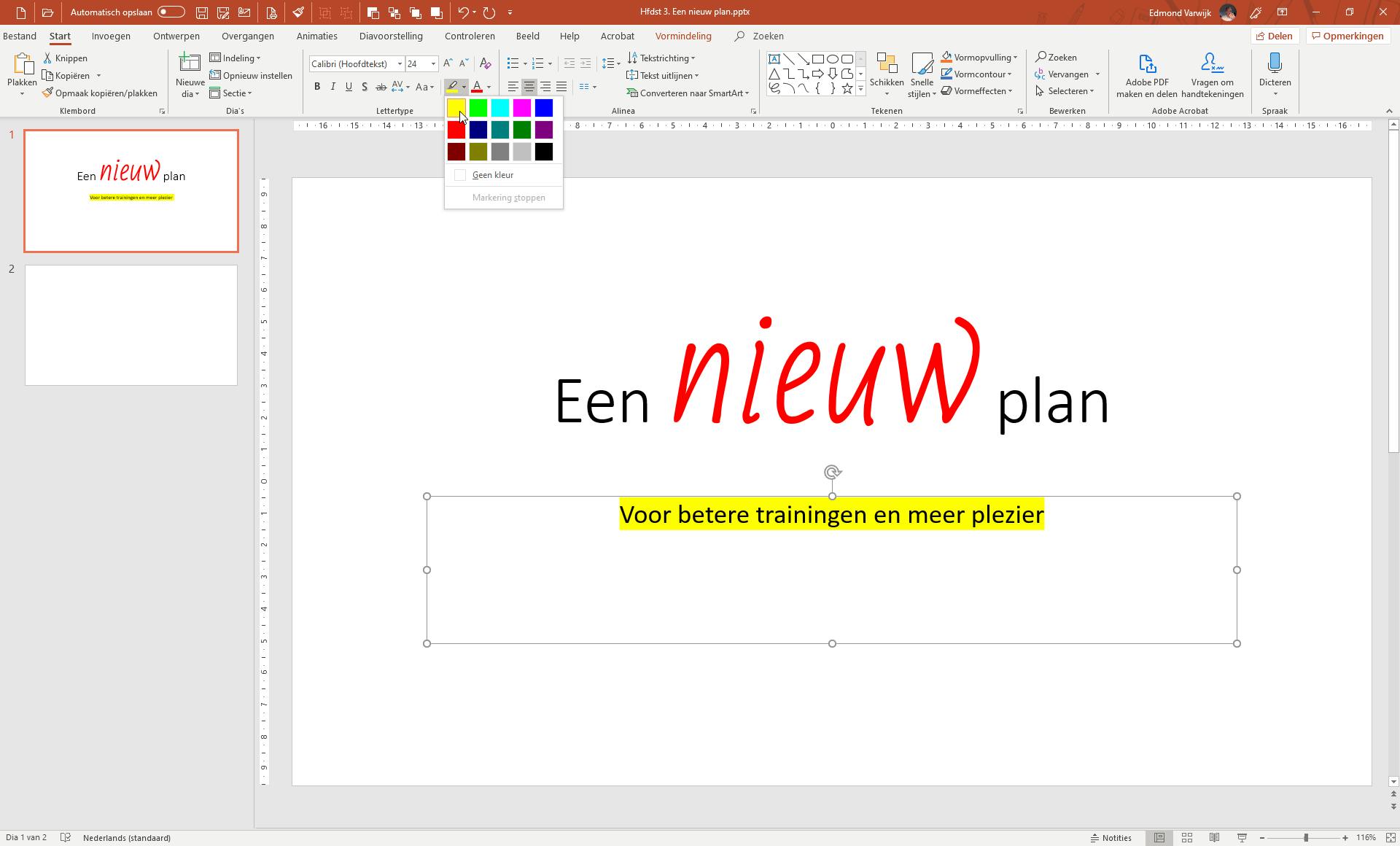Click the Bold formatting icon
This screenshot has width=1400, height=846.
pos(317,87)
